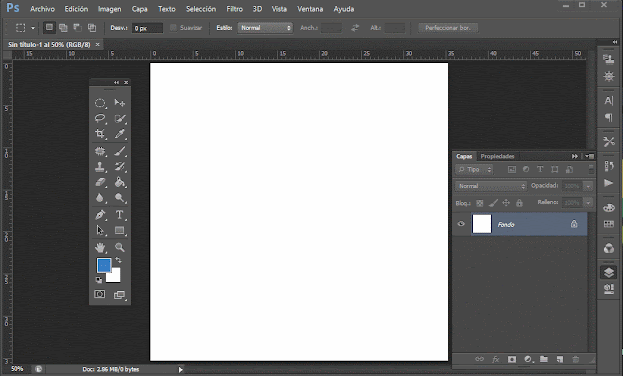Create a new layer
The width and height of the screenshot is (623, 376).
[x=560, y=359]
